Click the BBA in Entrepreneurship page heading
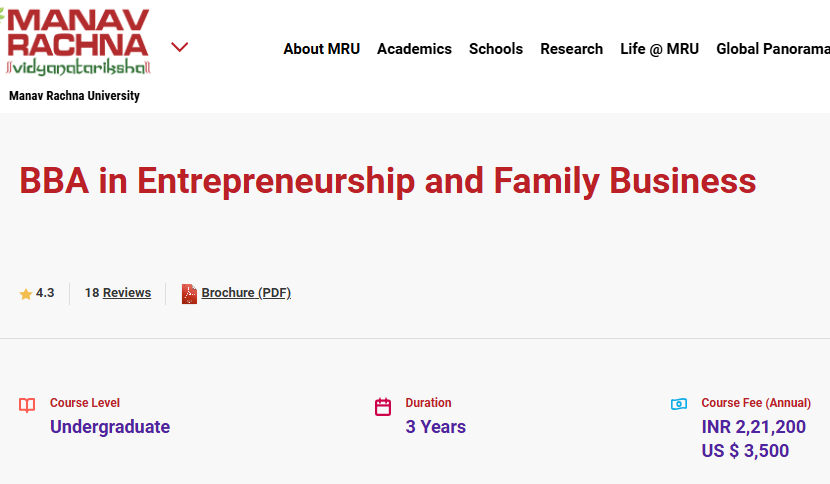 click(388, 181)
